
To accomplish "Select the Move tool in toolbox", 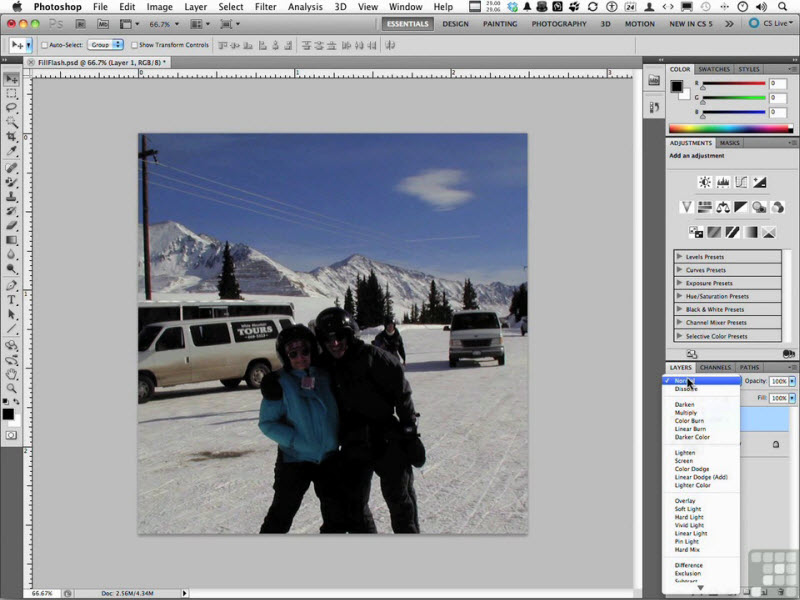I will point(12,79).
